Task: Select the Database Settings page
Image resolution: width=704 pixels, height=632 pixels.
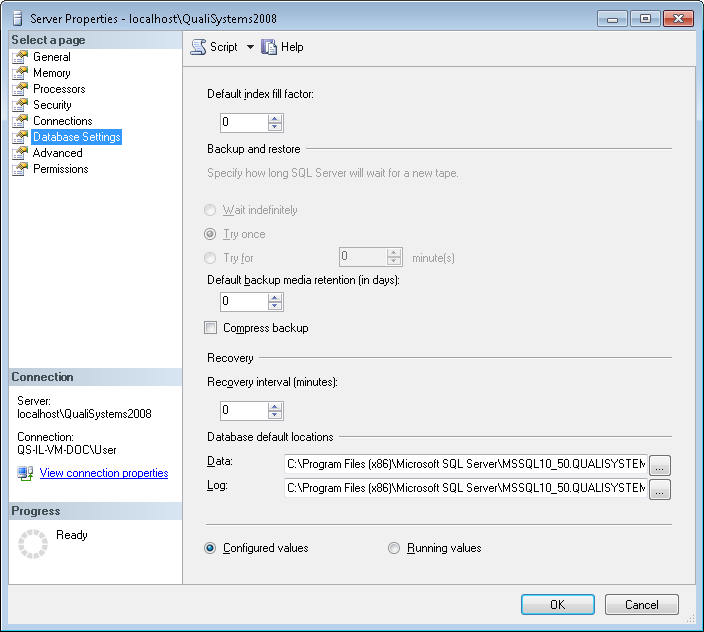Action: coord(76,137)
